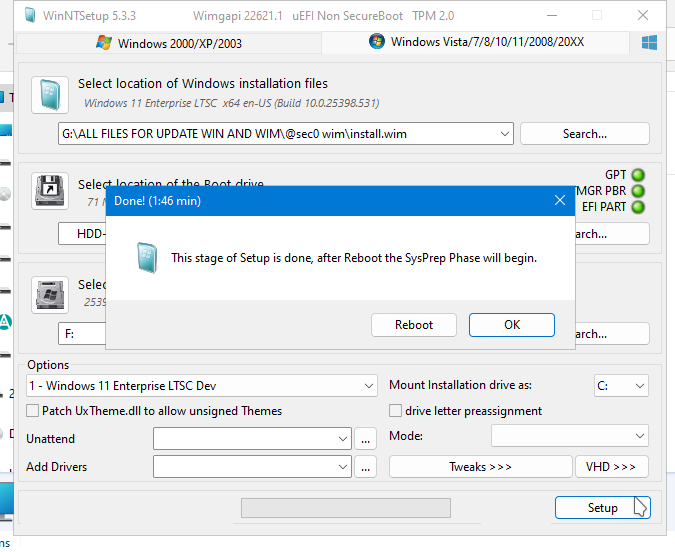Click the HDD boot drive field
This screenshot has width=675, height=552.
point(82,234)
